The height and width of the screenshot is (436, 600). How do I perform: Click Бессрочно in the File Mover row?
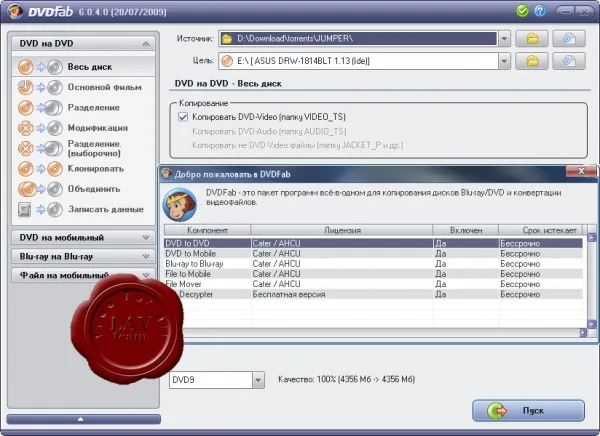tap(520, 284)
